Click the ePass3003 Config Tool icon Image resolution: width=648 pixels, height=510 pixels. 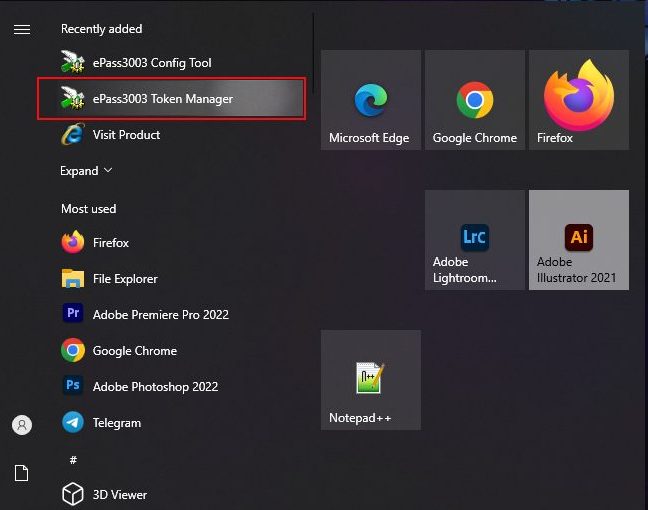click(73, 62)
